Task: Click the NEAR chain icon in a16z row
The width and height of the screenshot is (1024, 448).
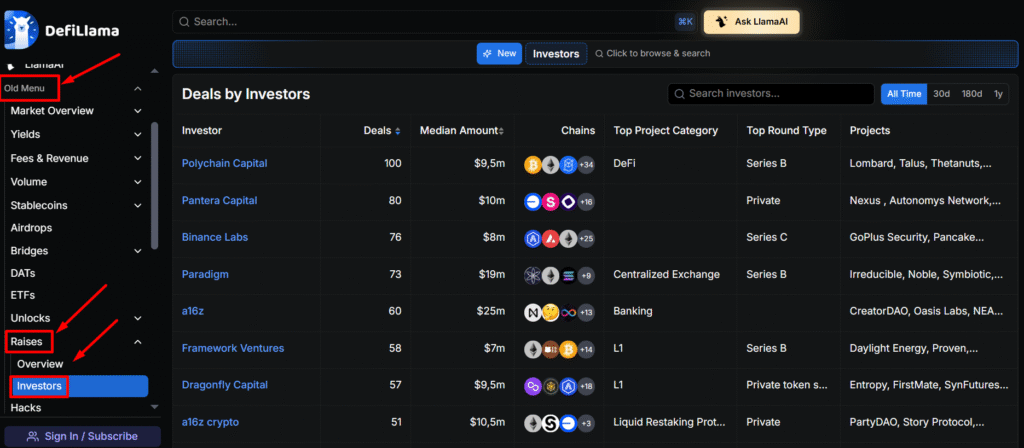Action: pyautogui.click(x=534, y=312)
